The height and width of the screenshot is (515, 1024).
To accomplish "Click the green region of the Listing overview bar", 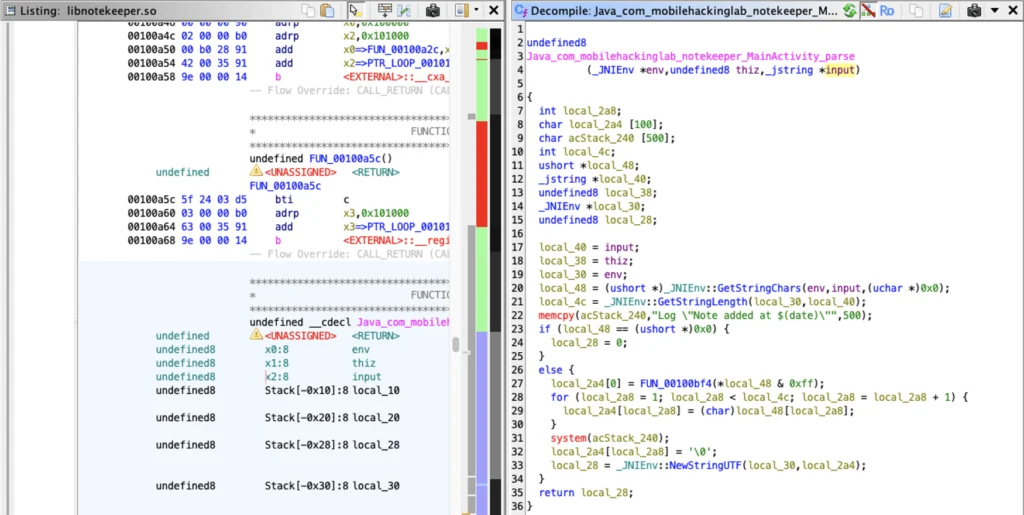I will 481,279.
